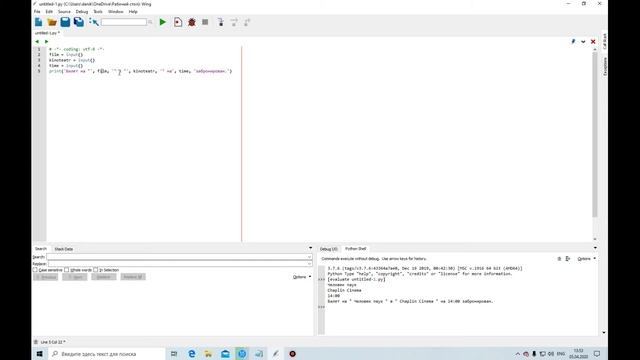
Task: Open the Debug menu
Action: [82, 12]
